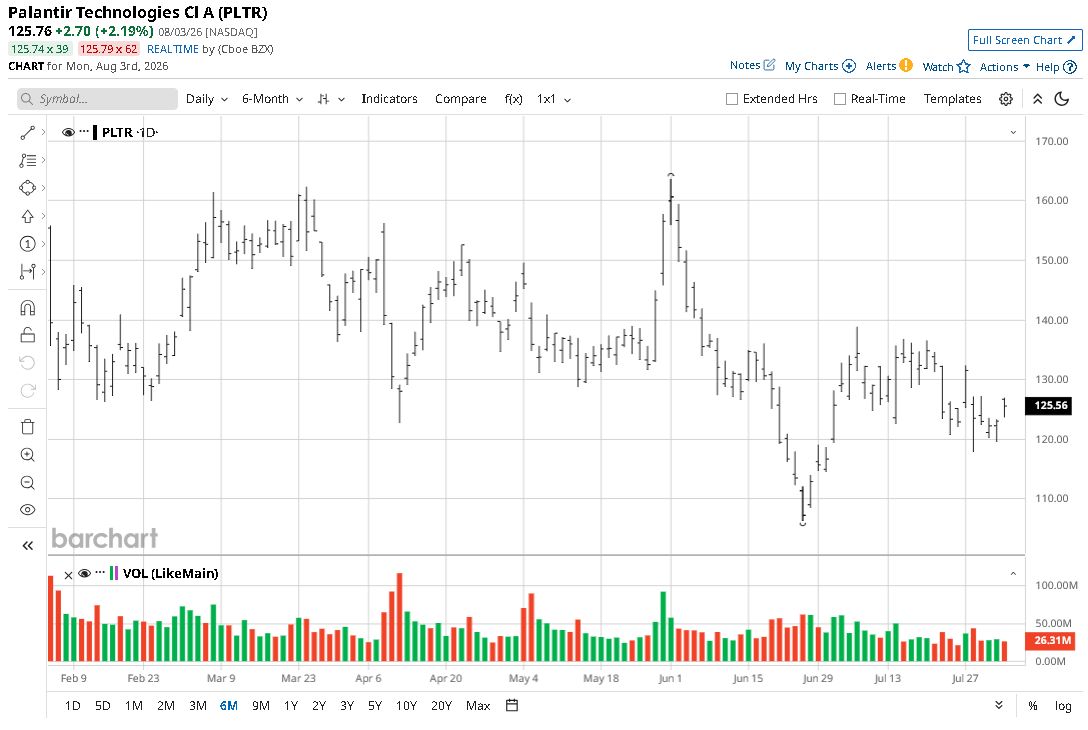Select the measure tool in left toolbar

[28, 271]
